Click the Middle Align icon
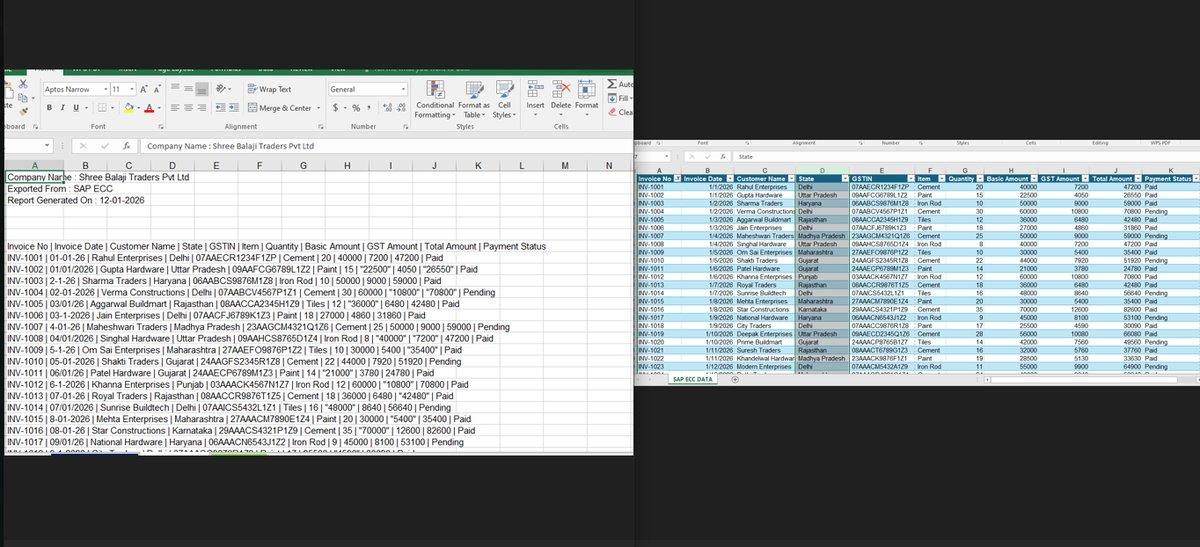This screenshot has height=547, width=1200. coord(188,88)
